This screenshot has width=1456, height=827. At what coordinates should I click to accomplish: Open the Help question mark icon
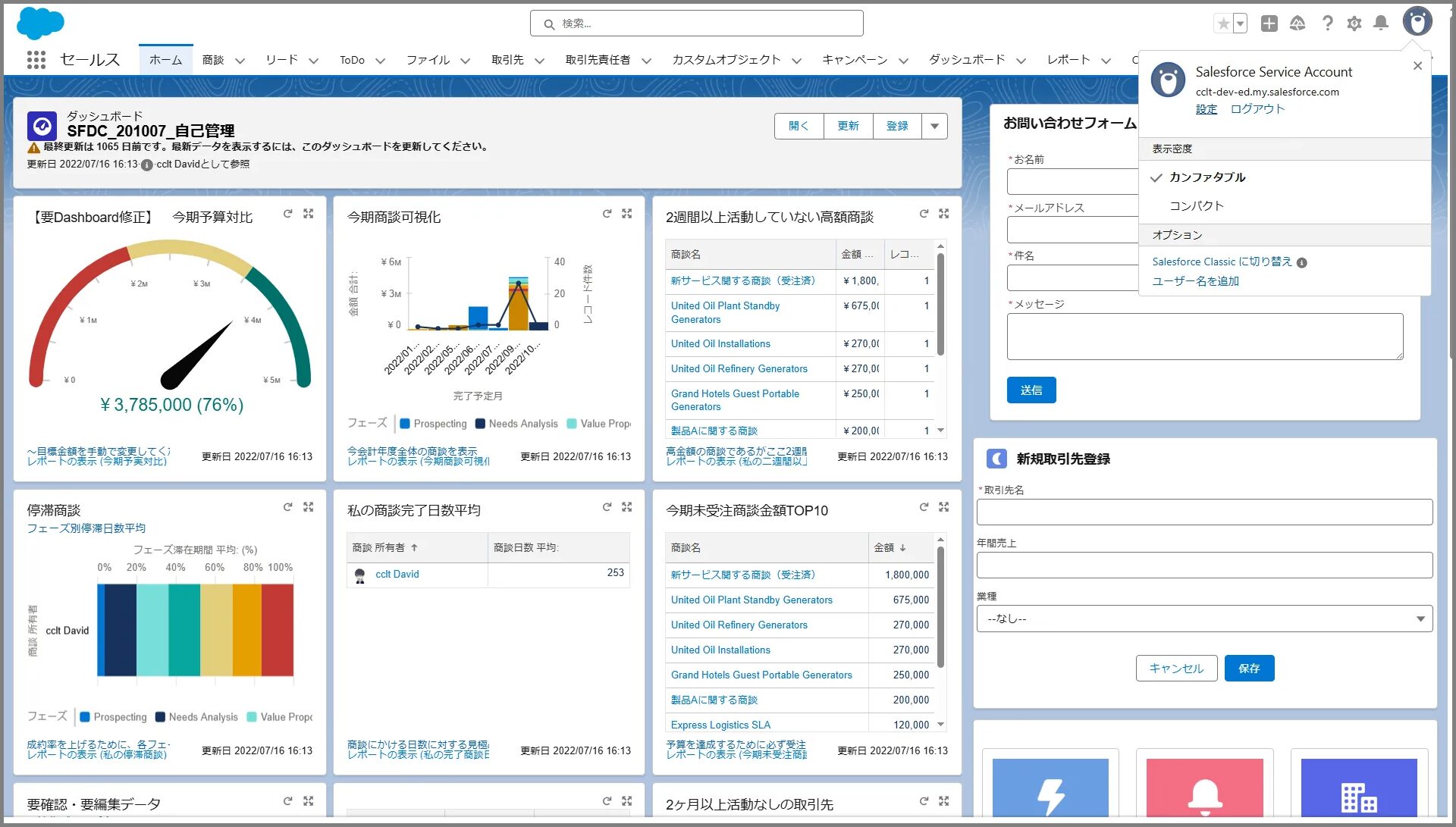(1327, 23)
